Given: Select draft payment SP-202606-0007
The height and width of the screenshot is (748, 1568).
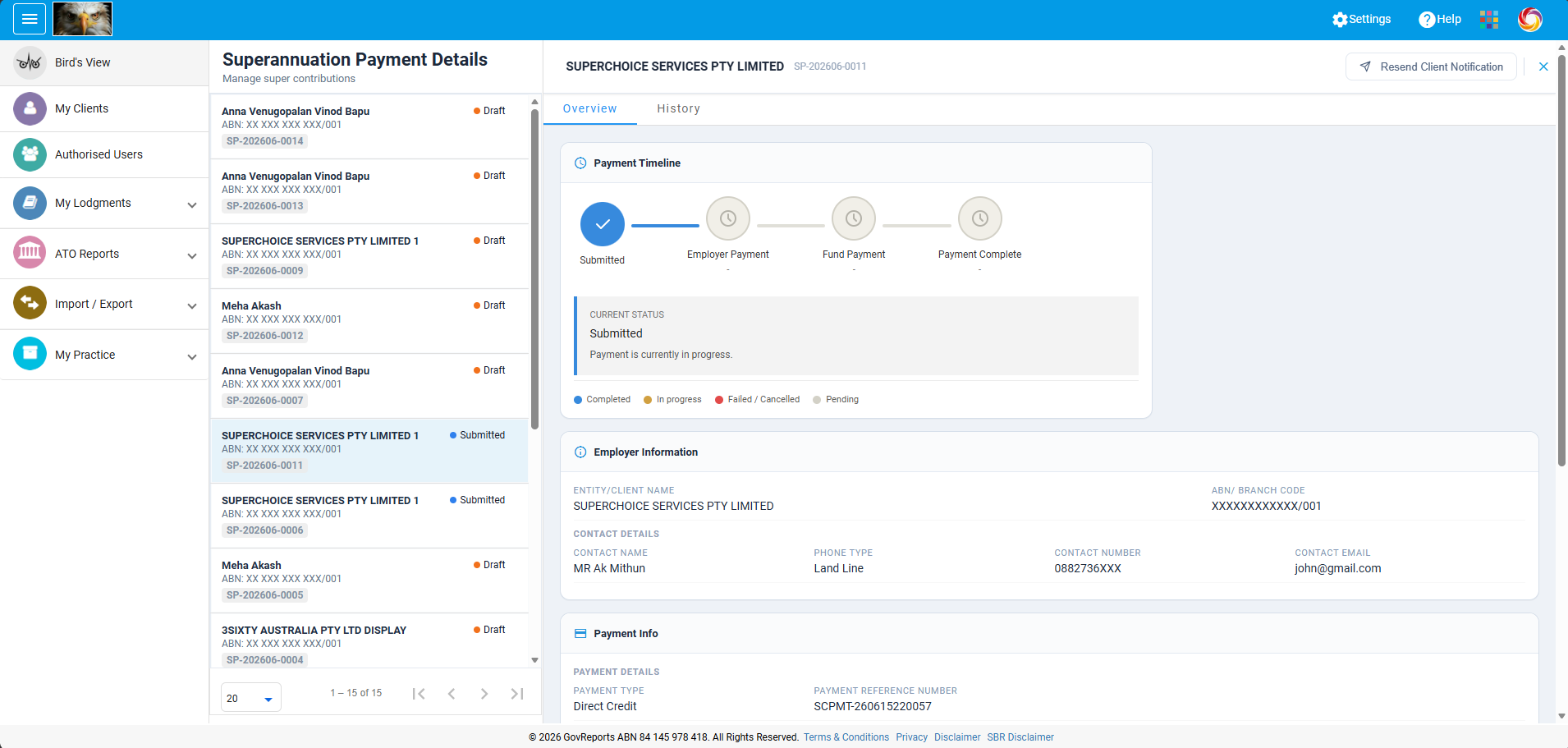Looking at the screenshot, I should click(369, 386).
